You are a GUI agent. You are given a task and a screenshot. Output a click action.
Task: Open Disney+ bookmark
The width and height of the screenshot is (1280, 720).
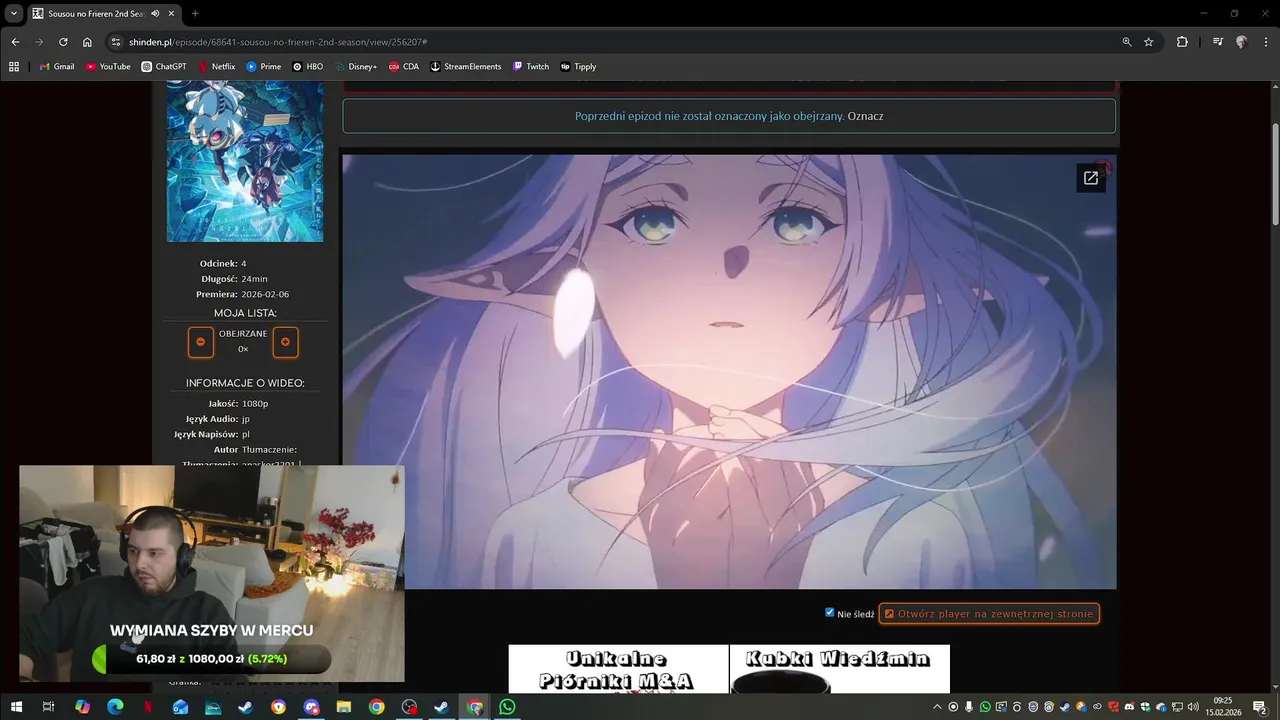pos(356,67)
